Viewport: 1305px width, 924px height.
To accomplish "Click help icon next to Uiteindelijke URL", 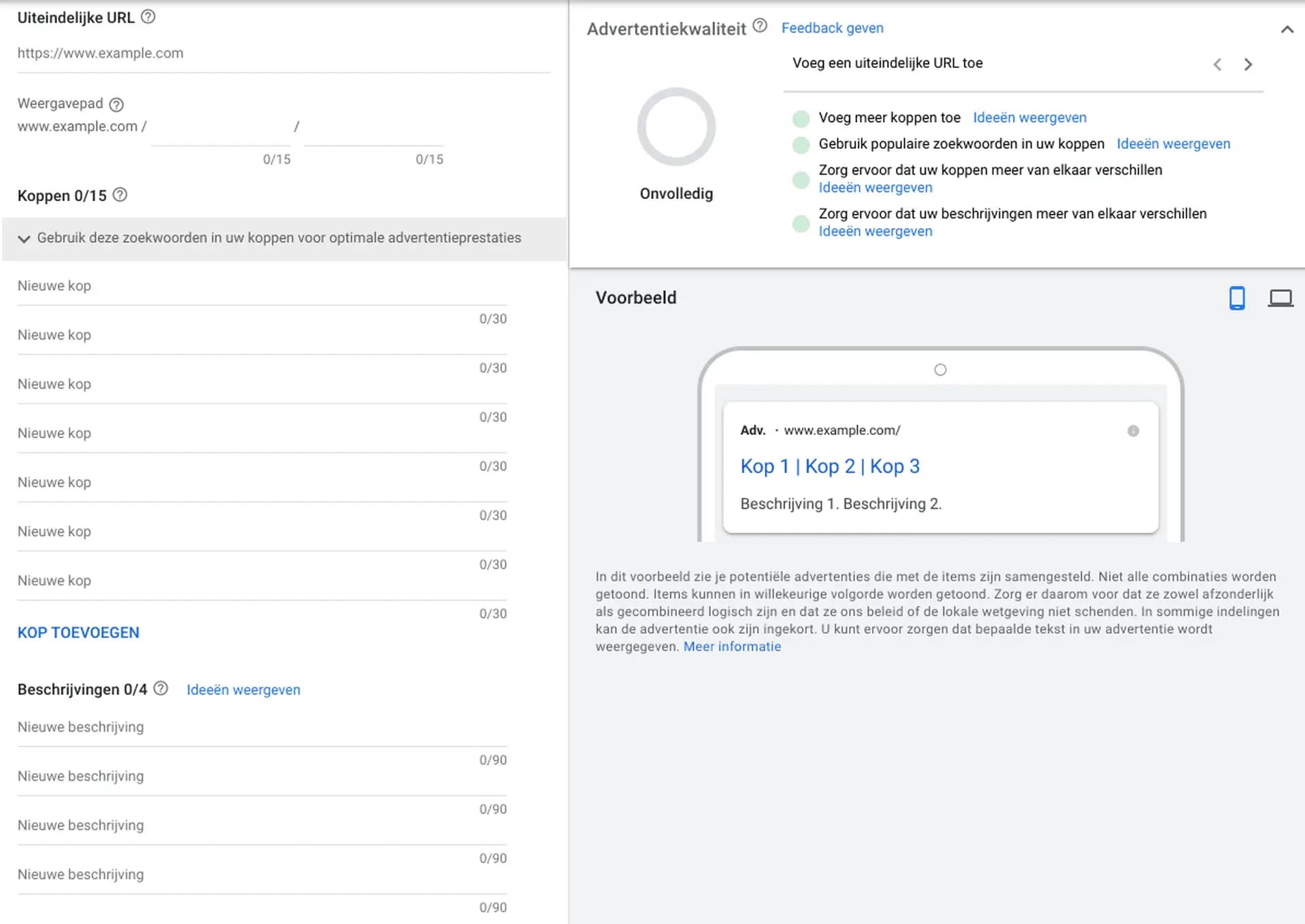I will coord(147,17).
